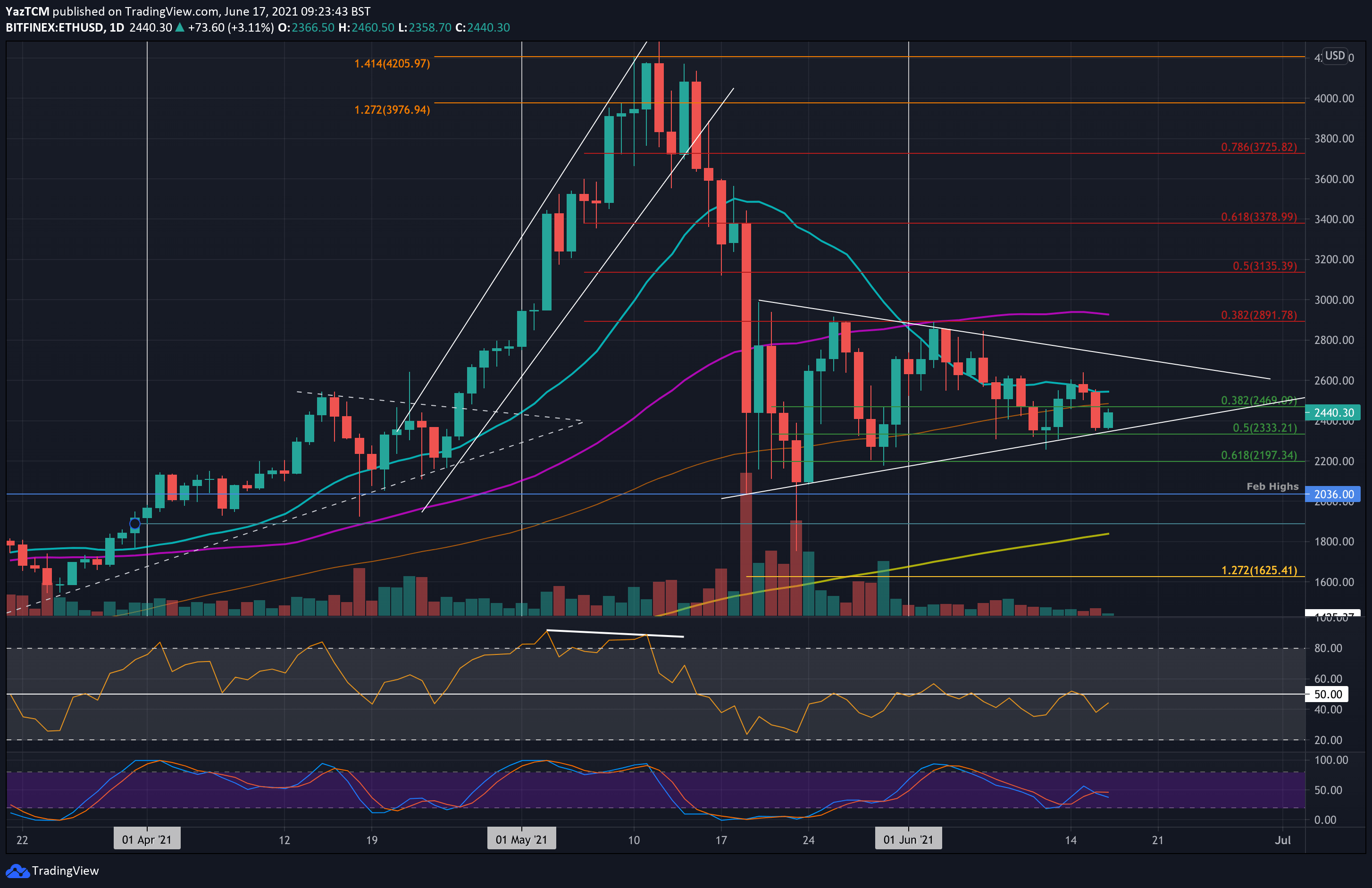Click the USD currency button
Viewport: 1372px width, 888px height.
(x=1335, y=55)
